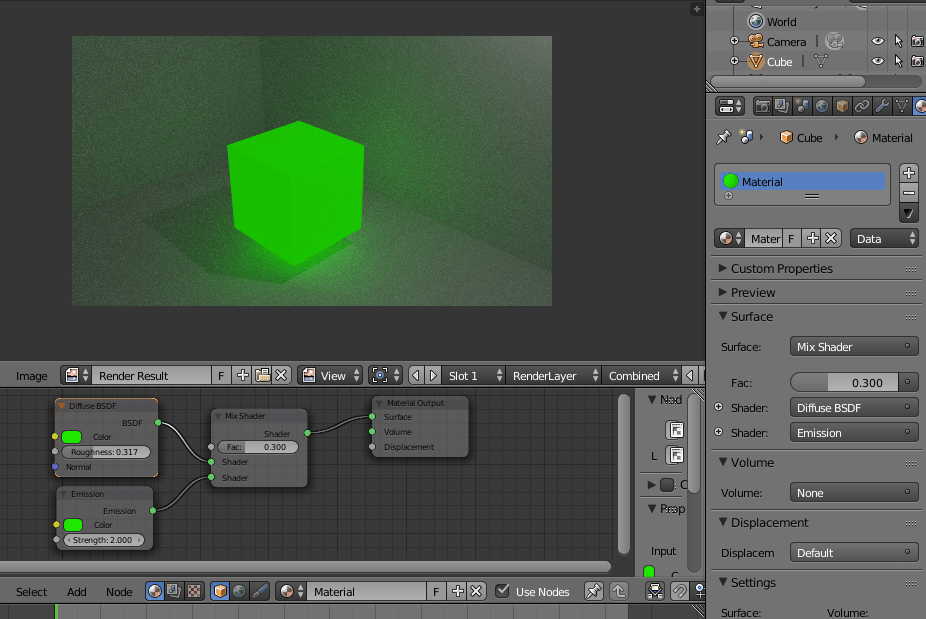Open the Surface shader dropdown showing Mix Shader
Image resolution: width=926 pixels, height=619 pixels.
click(x=853, y=346)
